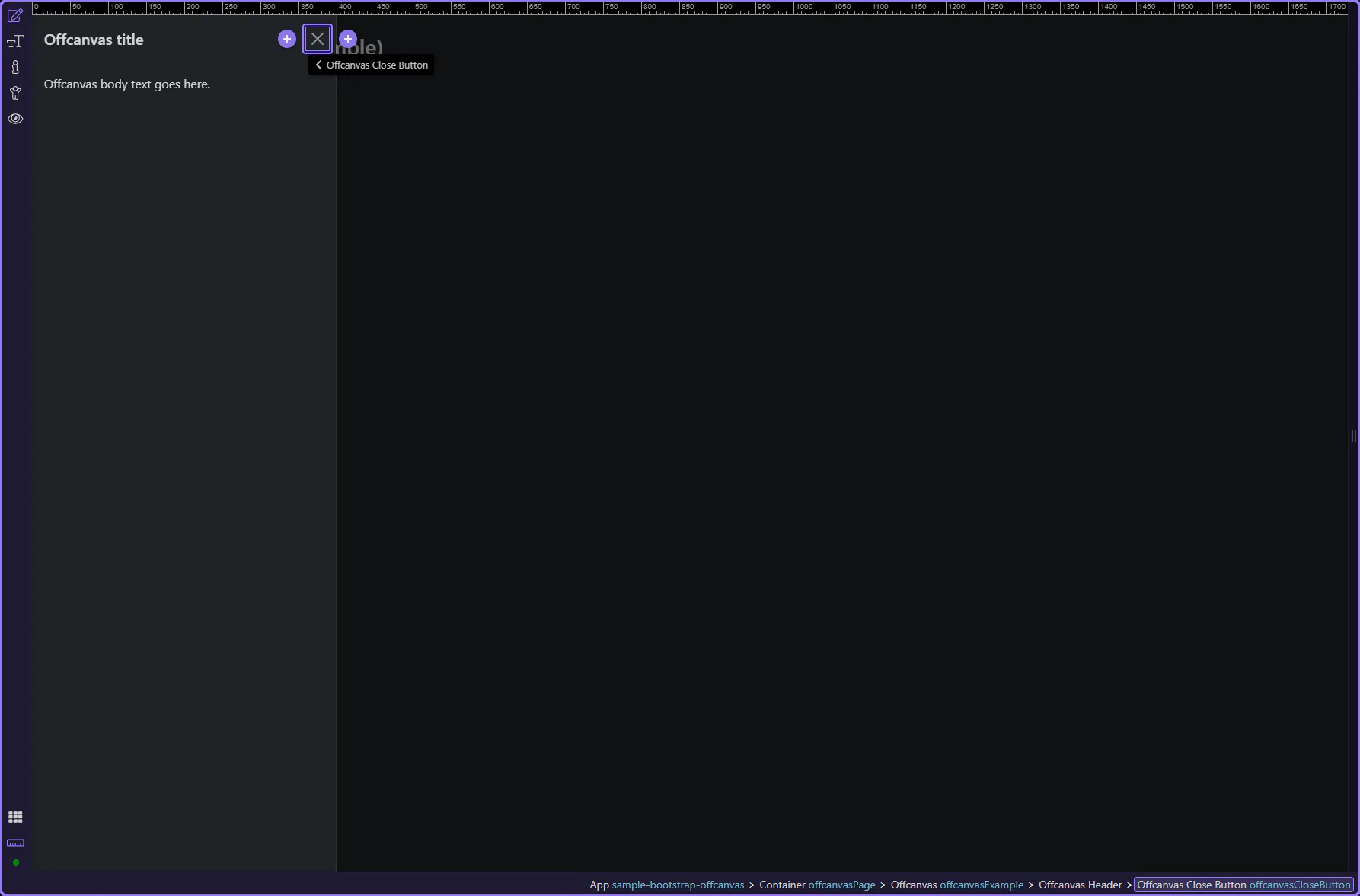The height and width of the screenshot is (896, 1360).
Task: Click the edit pencil icon in left sidebar
Action: [x=15, y=16]
